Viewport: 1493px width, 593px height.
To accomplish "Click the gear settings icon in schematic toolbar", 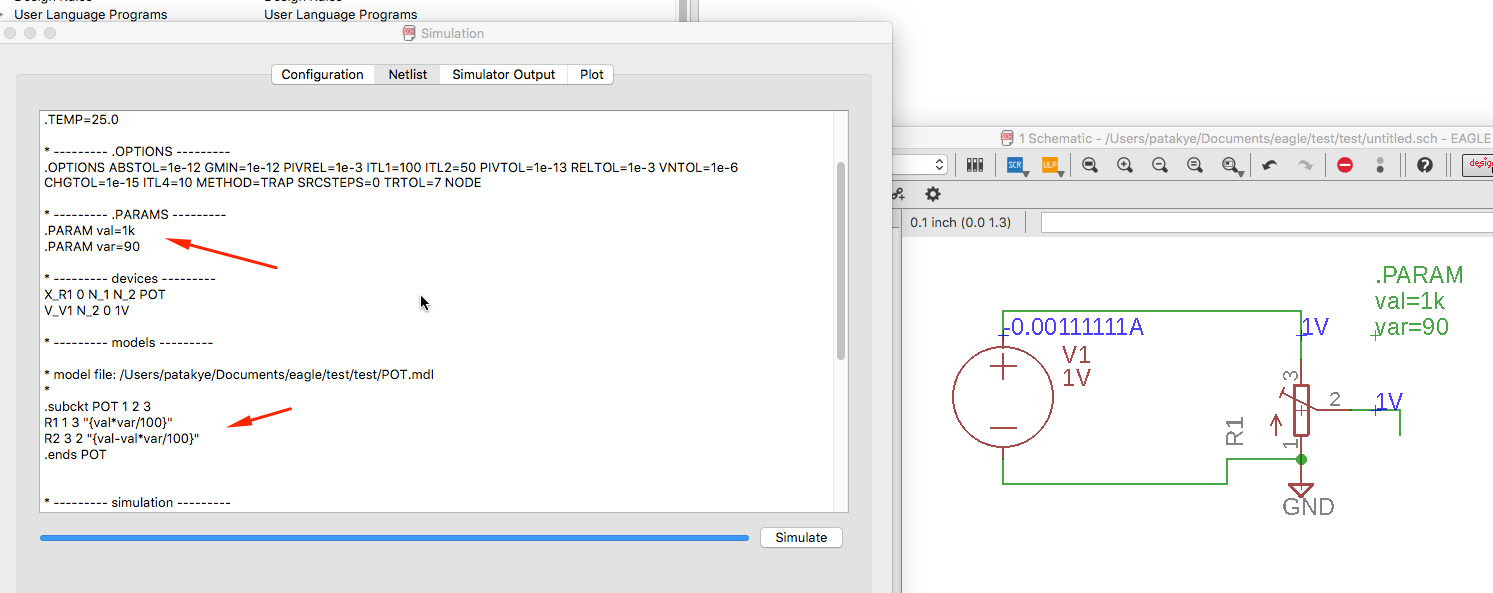I will (933, 194).
